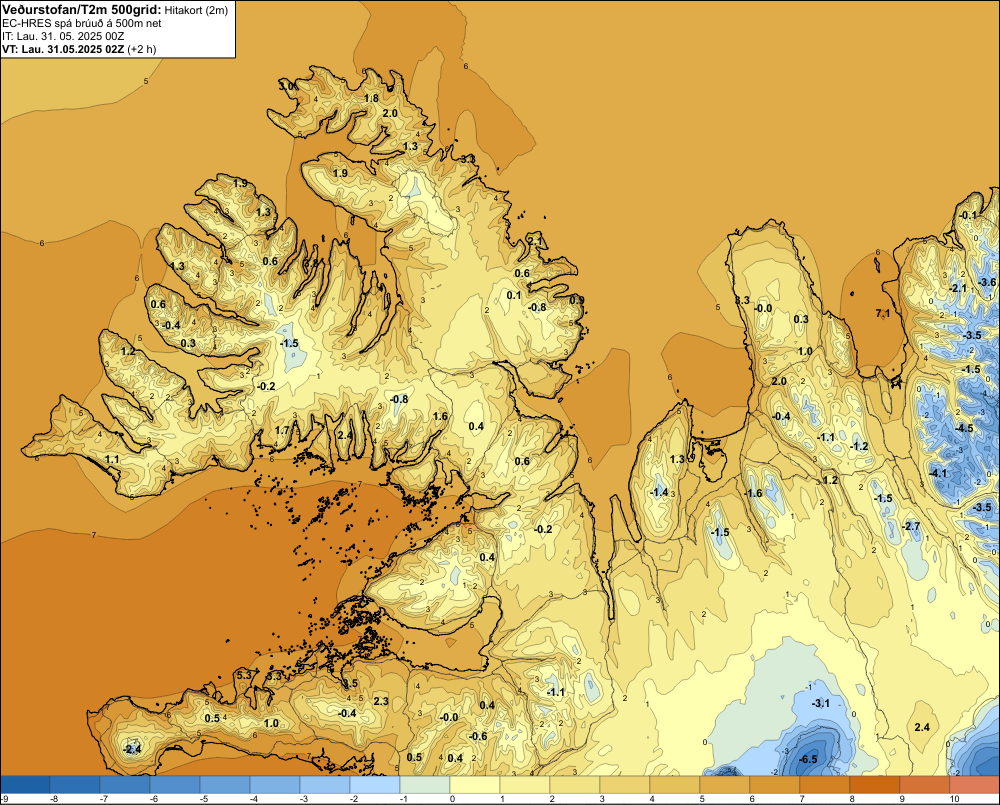Click the legend swatch between -3 and -2
The height and width of the screenshot is (805, 1000).
point(325,784)
